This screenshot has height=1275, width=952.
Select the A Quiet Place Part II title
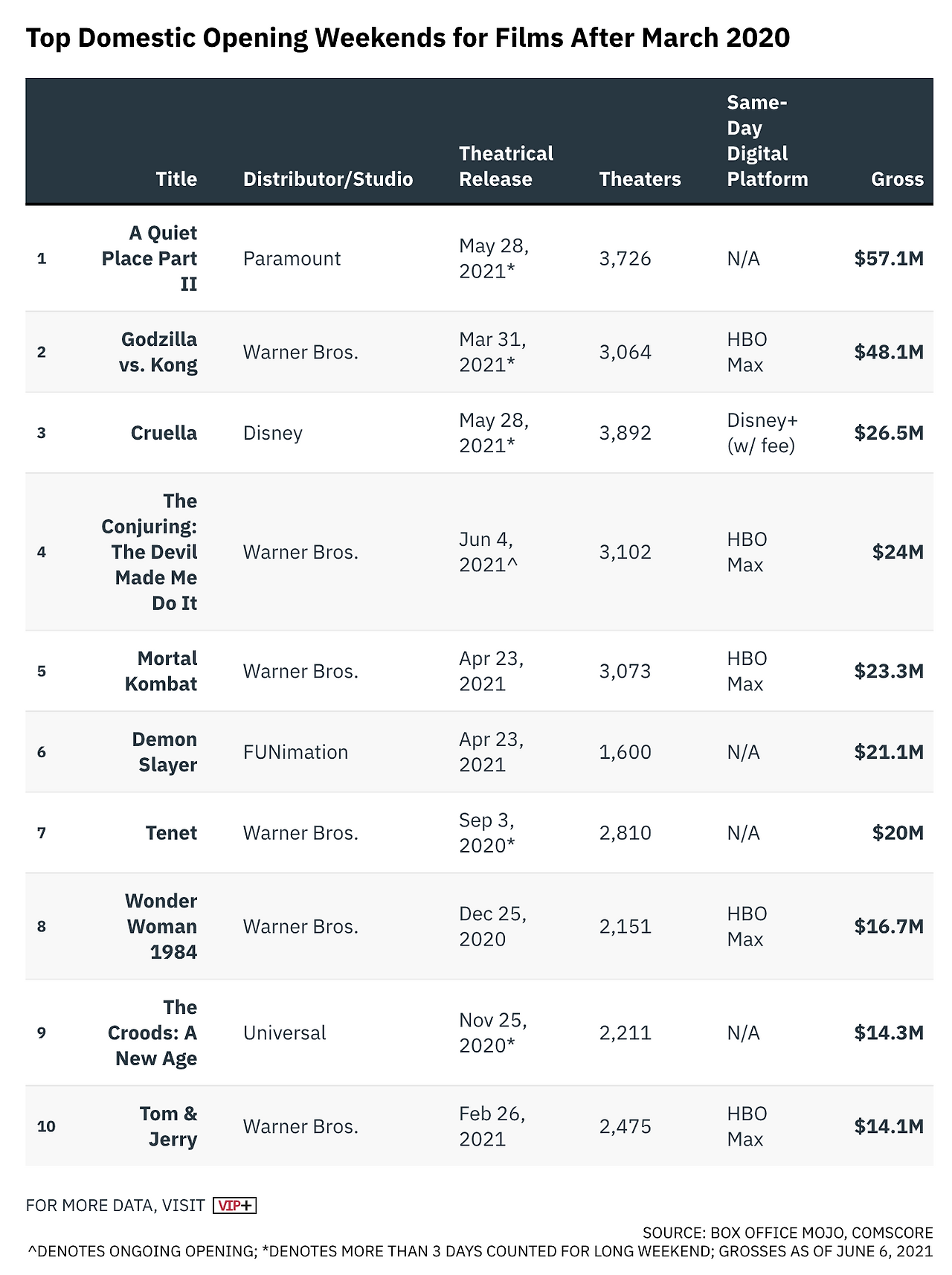(149, 259)
